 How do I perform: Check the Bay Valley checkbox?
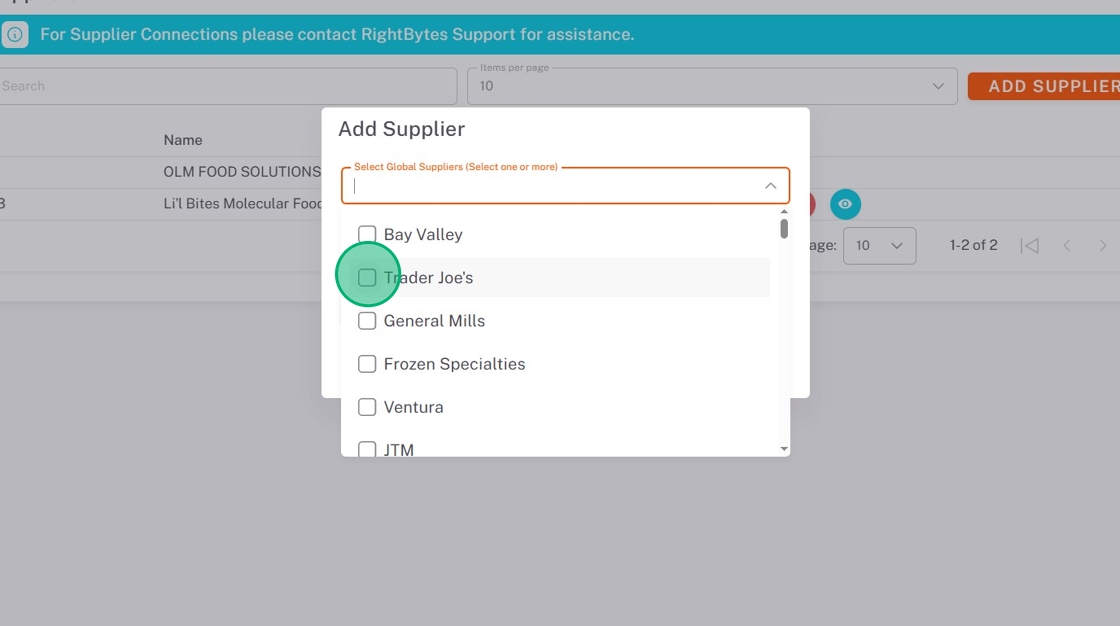[x=367, y=235]
